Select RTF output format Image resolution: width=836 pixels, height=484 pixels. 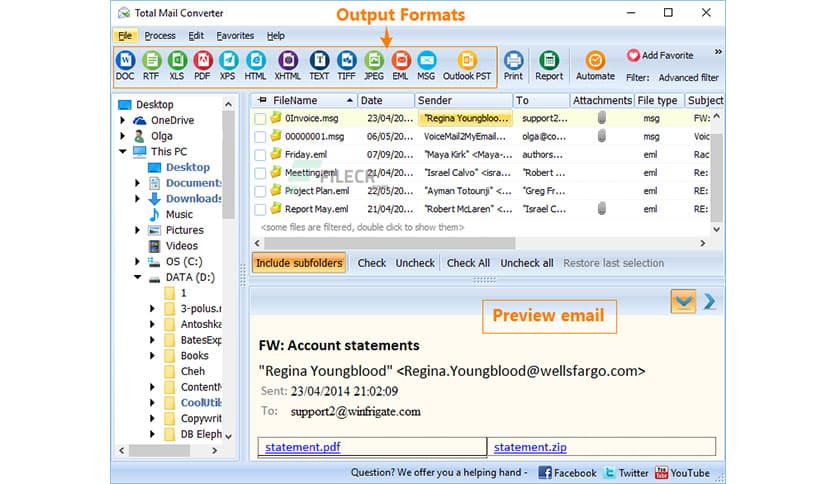[x=151, y=66]
